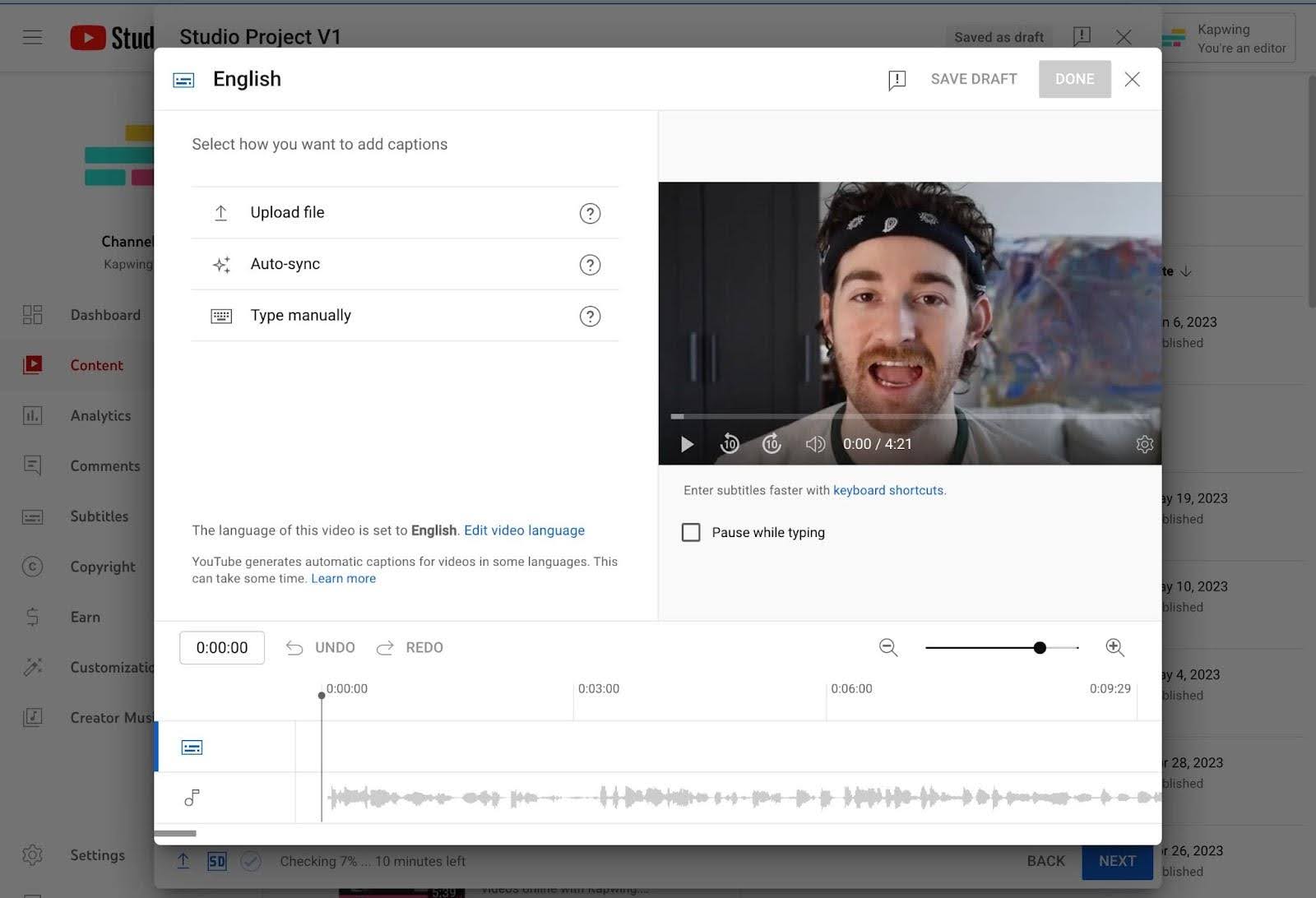Click SAVE DRAFT button

[974, 79]
